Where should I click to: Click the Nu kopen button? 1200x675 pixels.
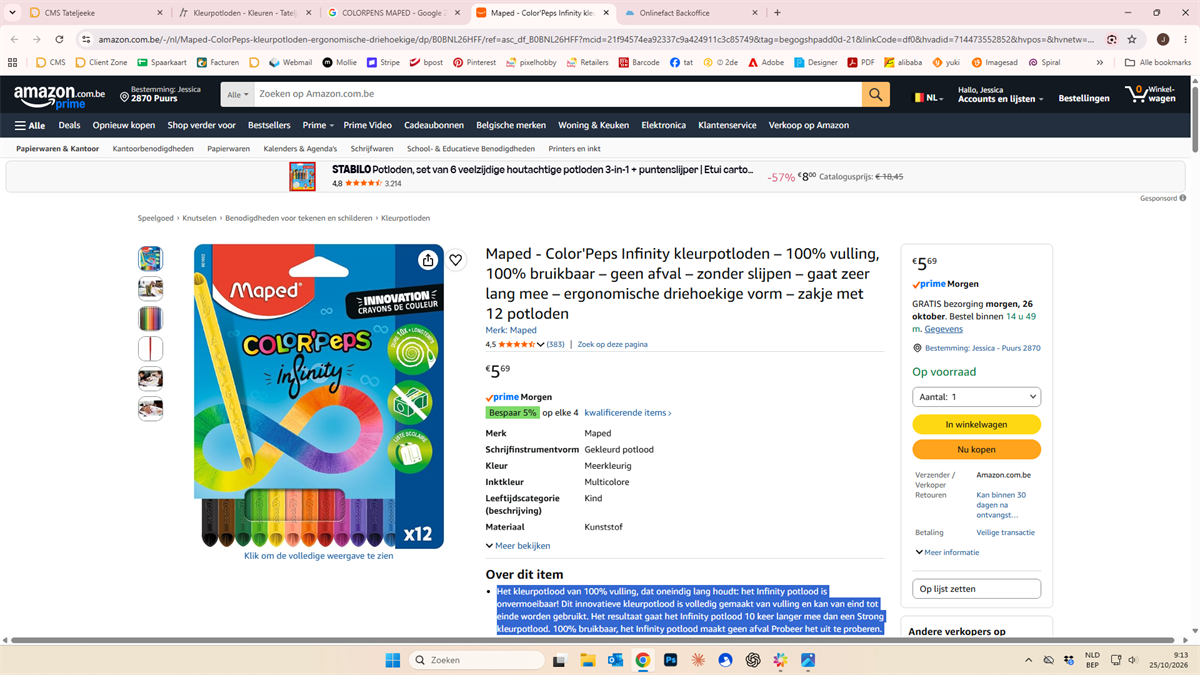[x=976, y=450]
